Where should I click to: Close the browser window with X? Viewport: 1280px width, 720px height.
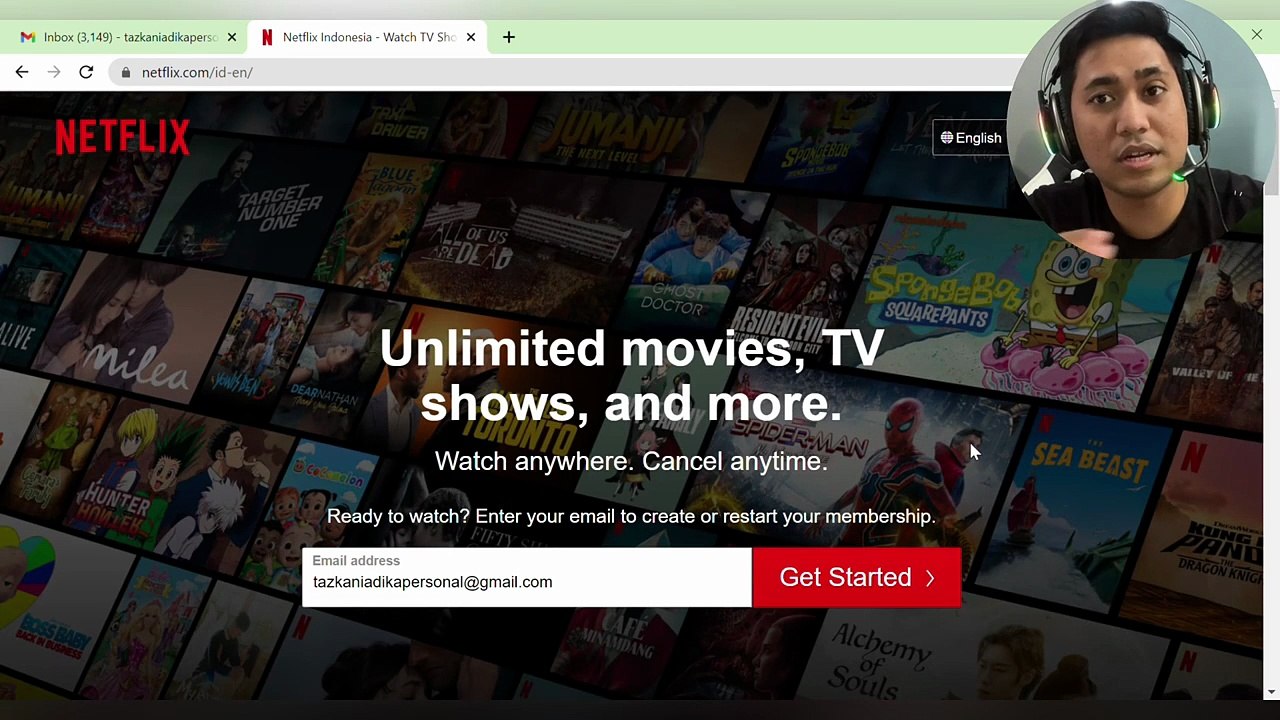[1257, 36]
